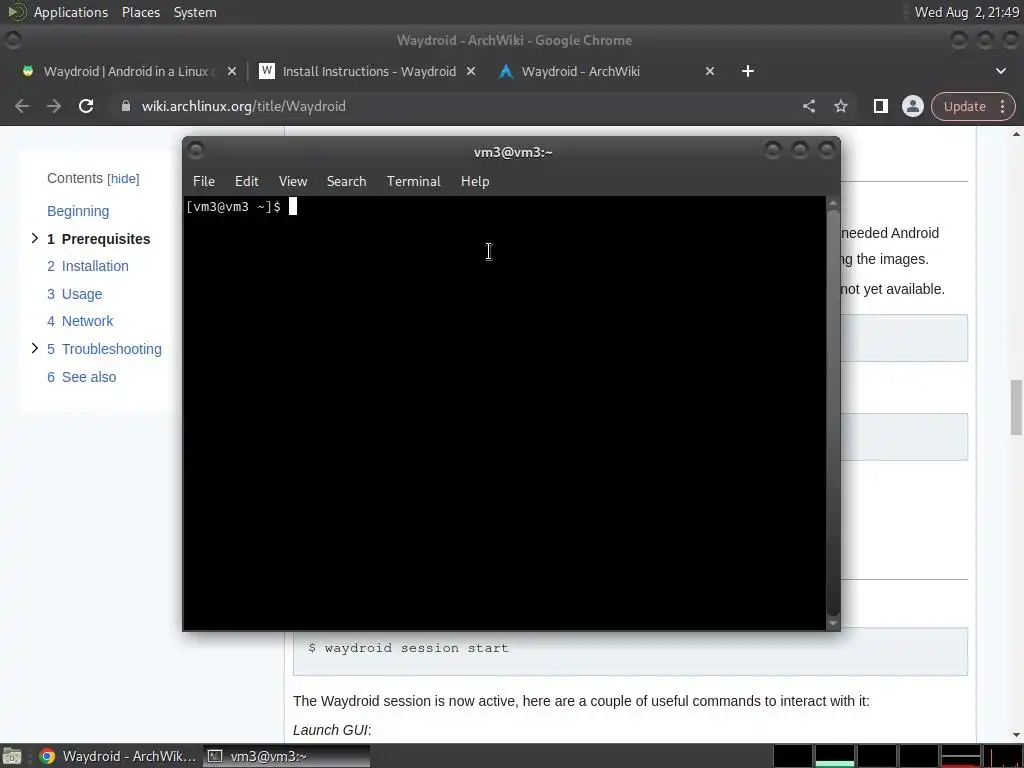Screen dimensions: 1024x768
Task: Click the Chrome window menu icon in titlebar
Action: (13, 40)
